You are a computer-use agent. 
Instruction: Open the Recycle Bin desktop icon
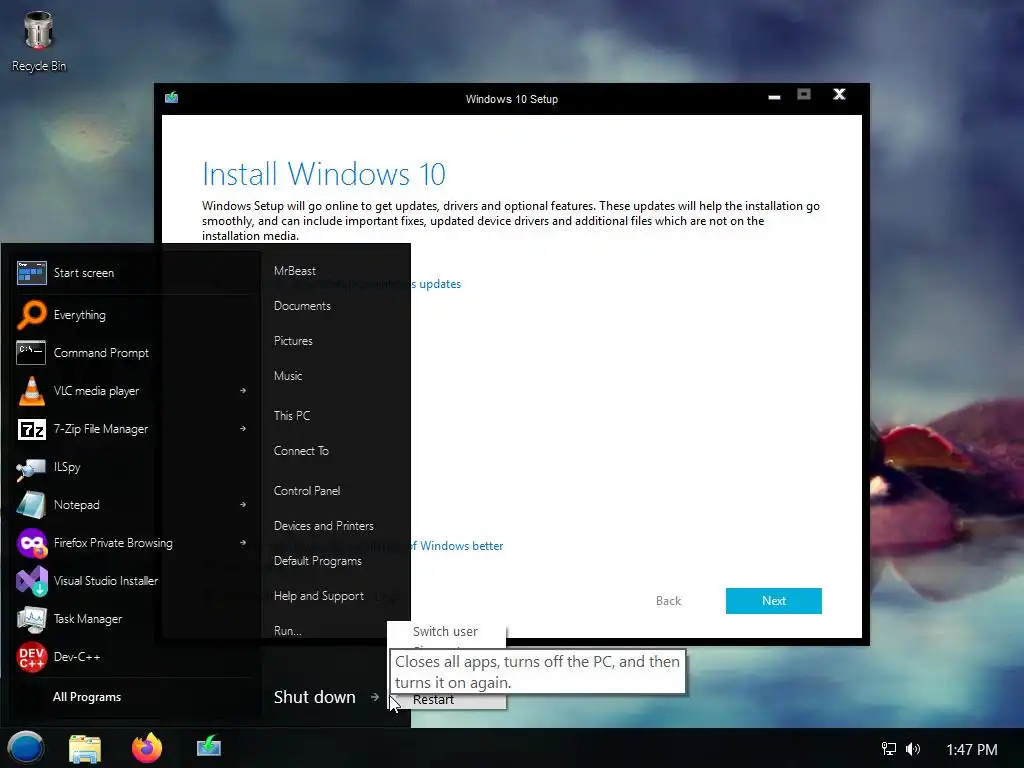[x=39, y=42]
